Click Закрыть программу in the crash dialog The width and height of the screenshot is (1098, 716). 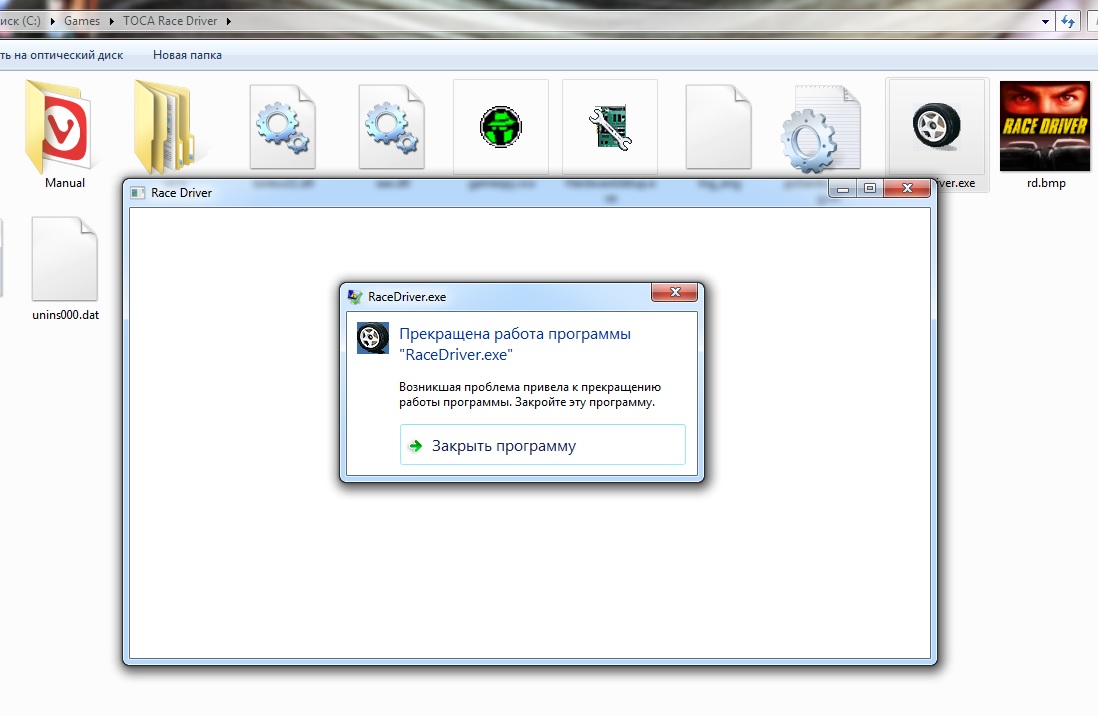543,445
